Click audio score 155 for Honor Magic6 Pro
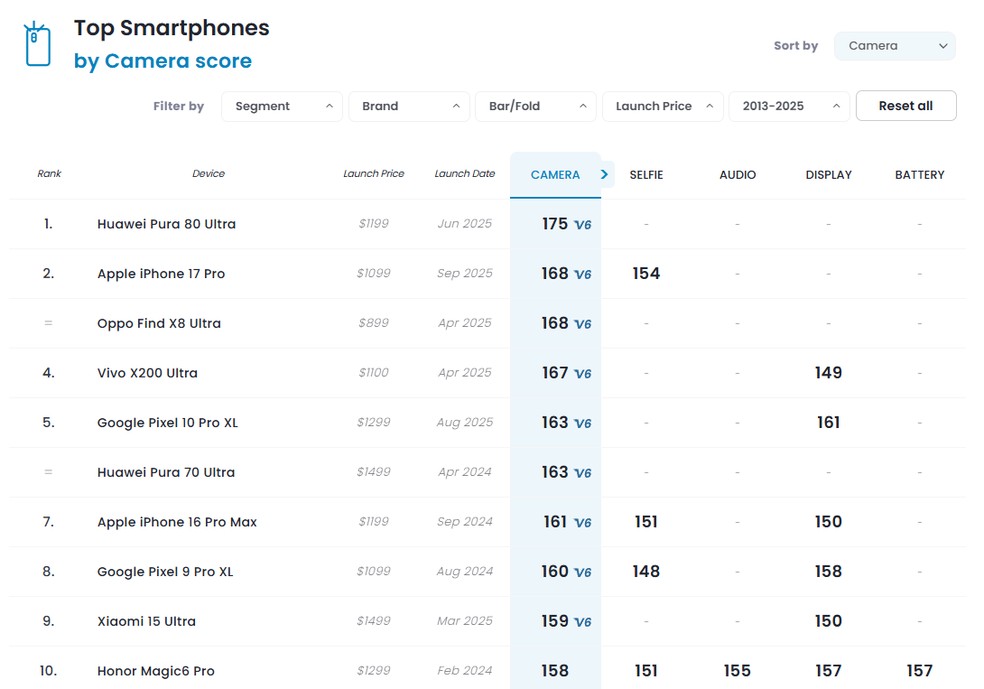 [x=737, y=671]
